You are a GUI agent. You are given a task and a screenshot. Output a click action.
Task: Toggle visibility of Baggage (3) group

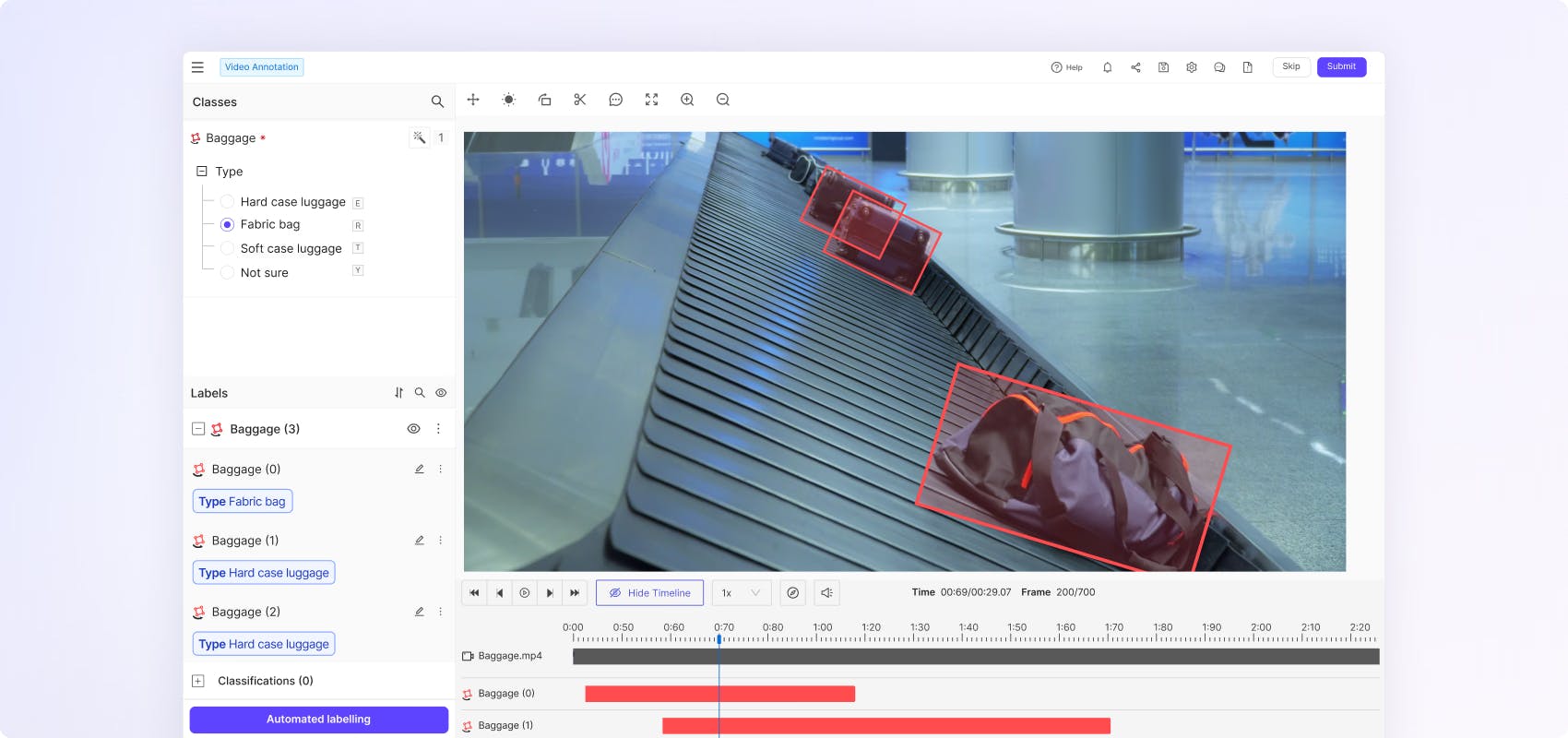413,429
